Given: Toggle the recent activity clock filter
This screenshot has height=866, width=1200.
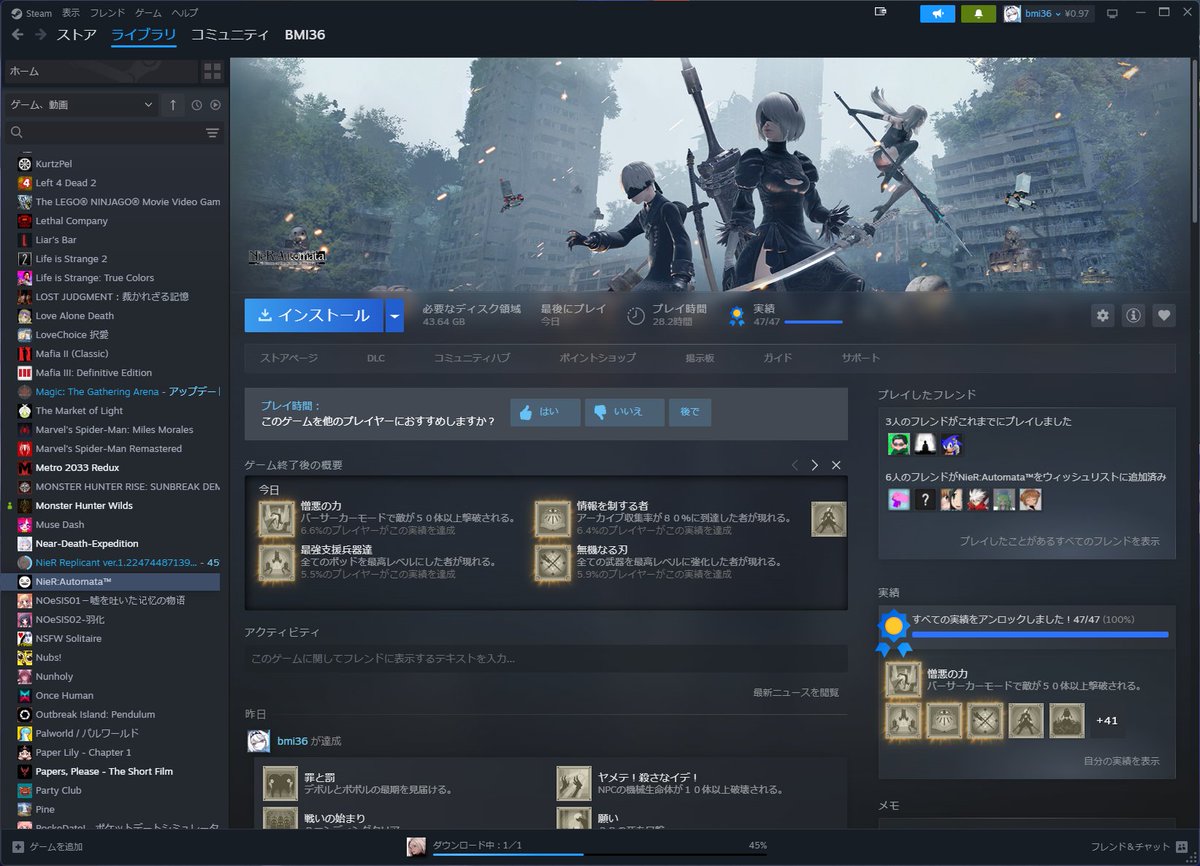Looking at the screenshot, I should click(x=197, y=105).
